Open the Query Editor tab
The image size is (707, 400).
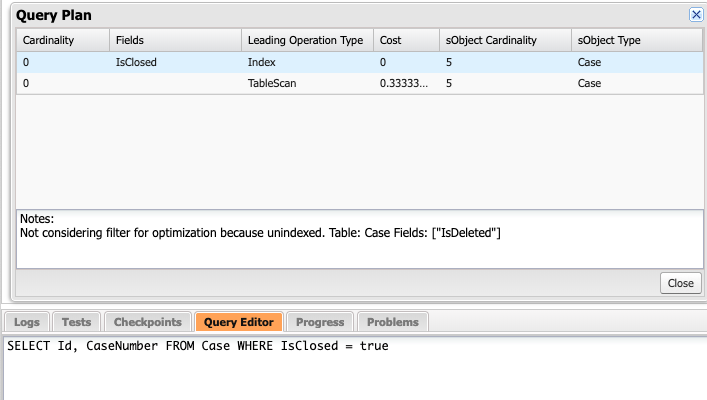click(239, 322)
